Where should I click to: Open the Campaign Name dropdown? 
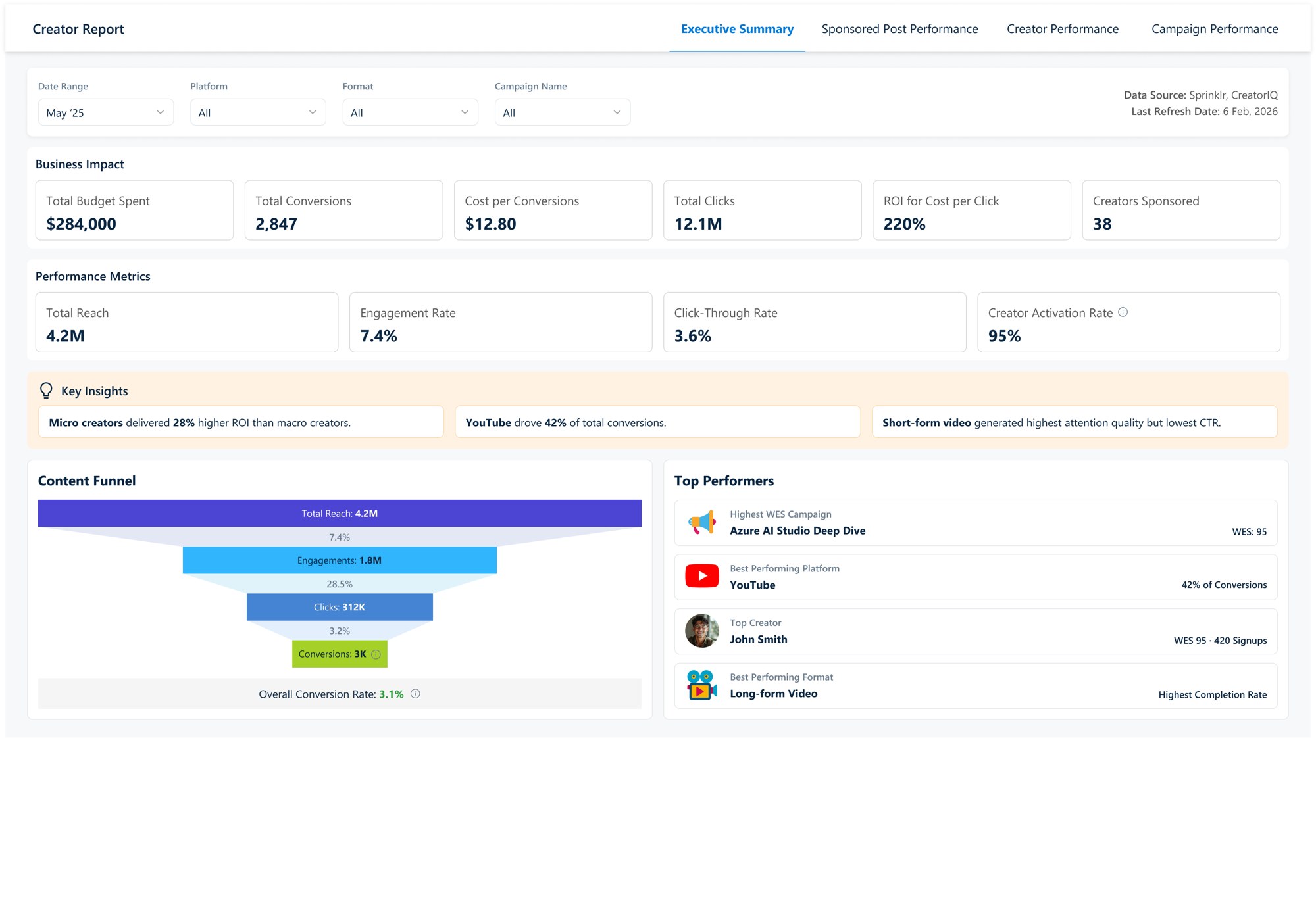coord(563,112)
